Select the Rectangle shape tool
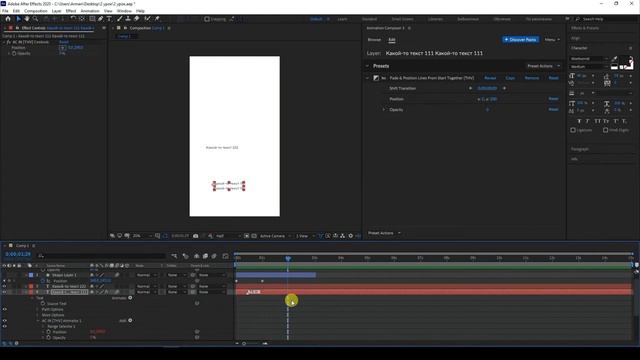Screen dimensions: 640x360 coord(92,19)
